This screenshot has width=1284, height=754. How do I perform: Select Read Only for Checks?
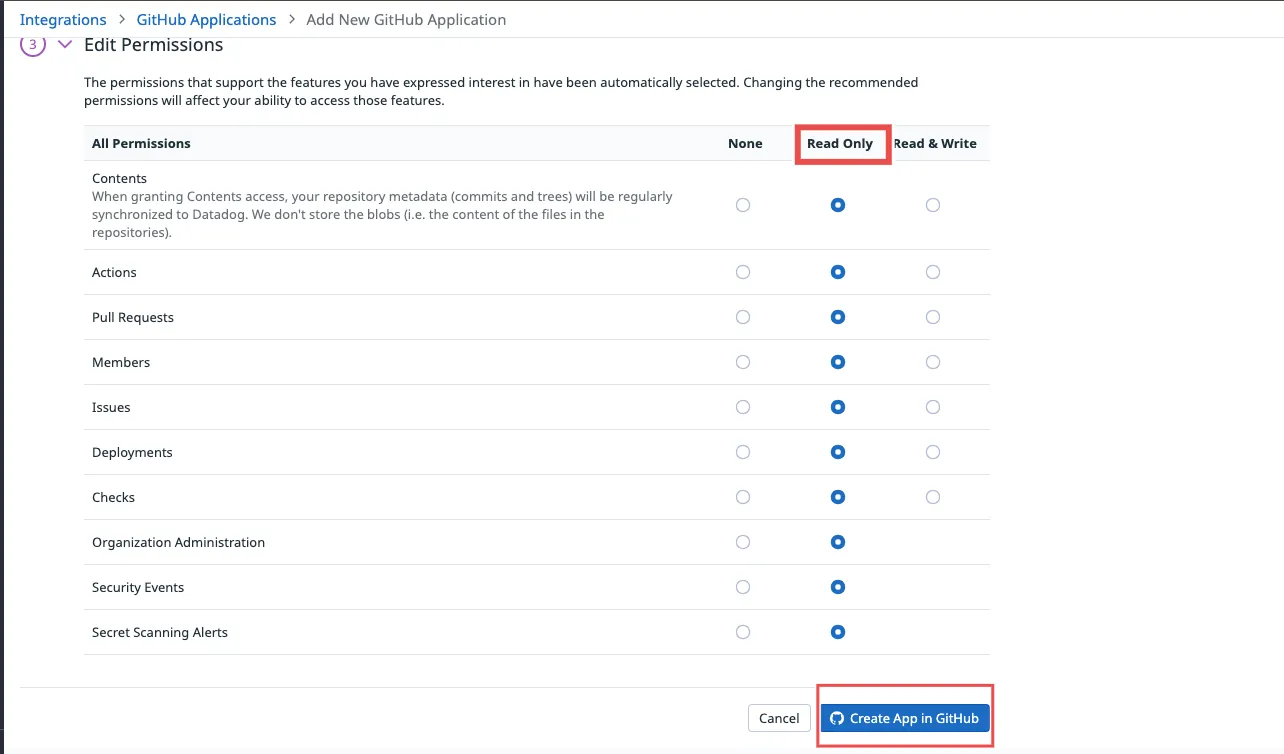(838, 497)
